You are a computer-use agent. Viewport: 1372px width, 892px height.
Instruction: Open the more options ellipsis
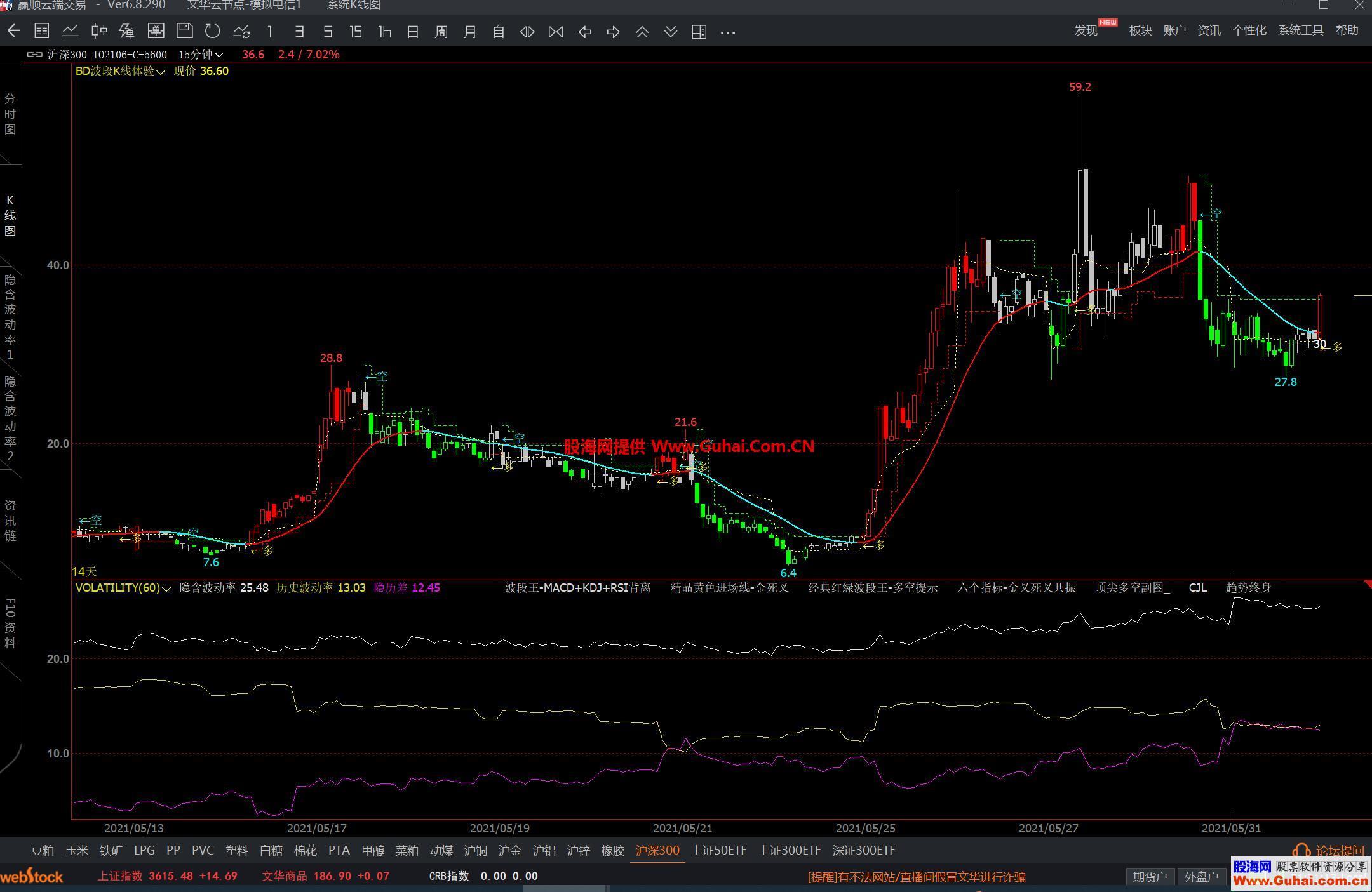(728, 32)
